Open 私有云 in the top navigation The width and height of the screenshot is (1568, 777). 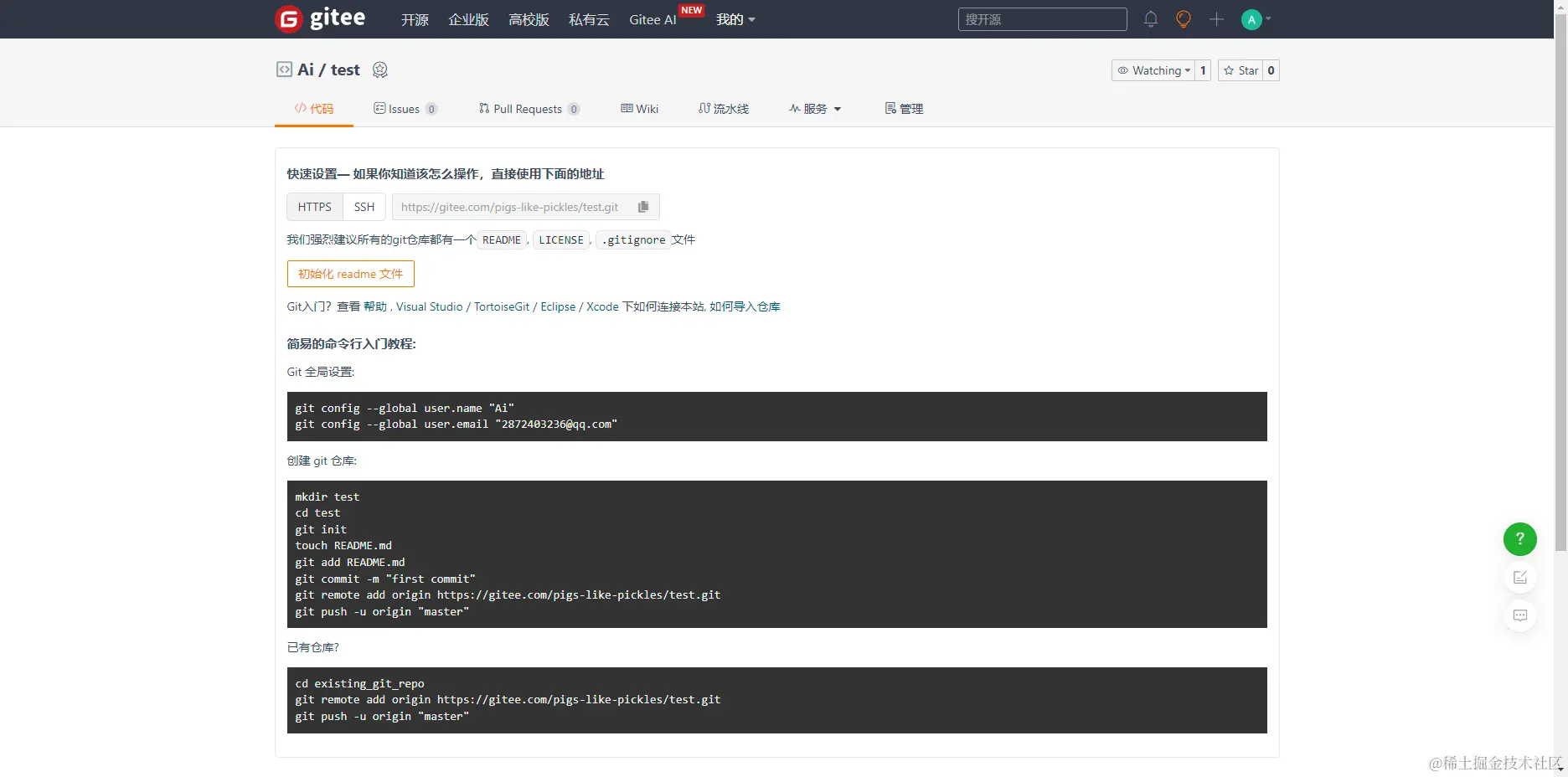click(x=589, y=19)
